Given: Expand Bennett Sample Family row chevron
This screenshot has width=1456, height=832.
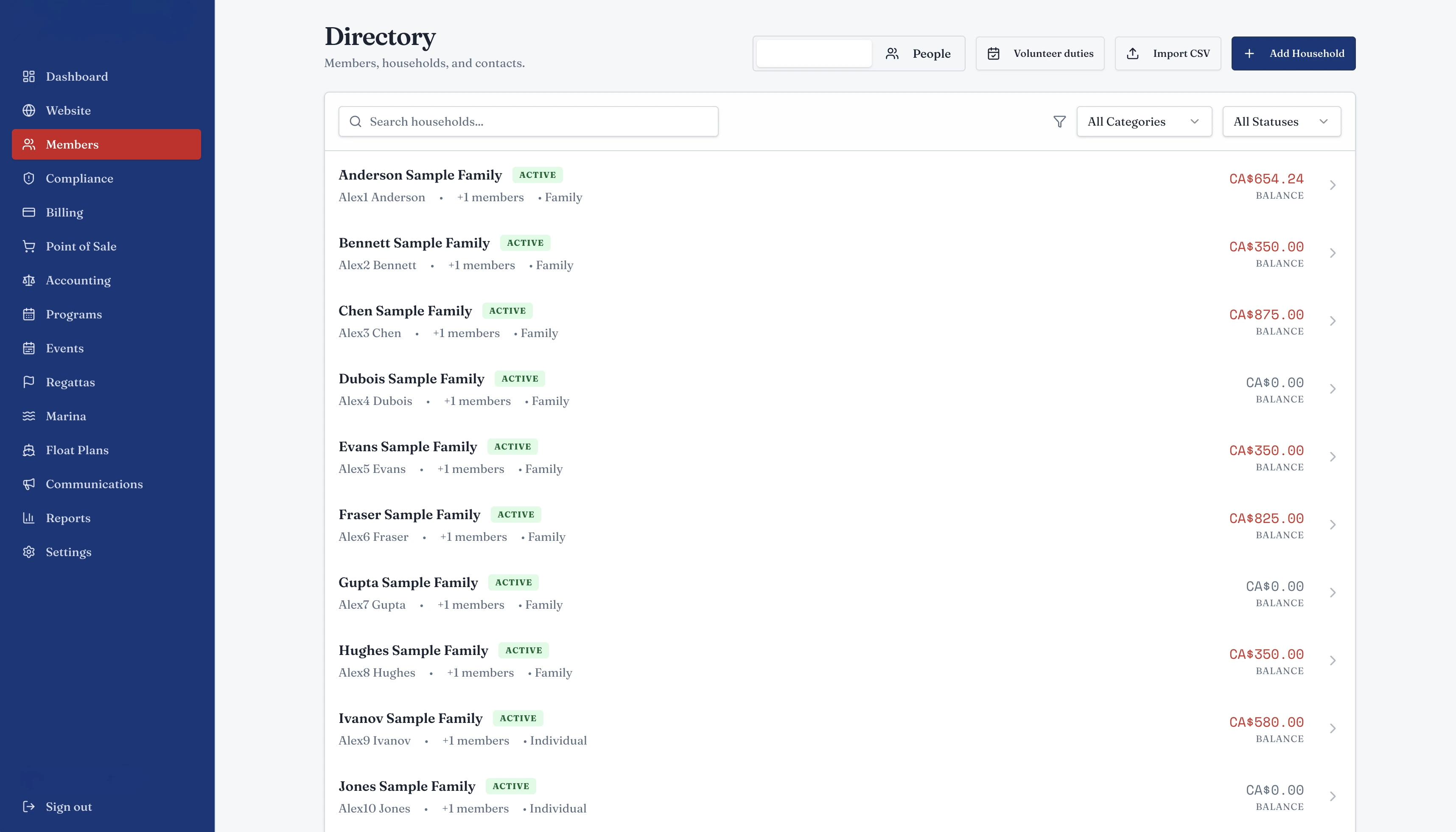Looking at the screenshot, I should click(1333, 253).
